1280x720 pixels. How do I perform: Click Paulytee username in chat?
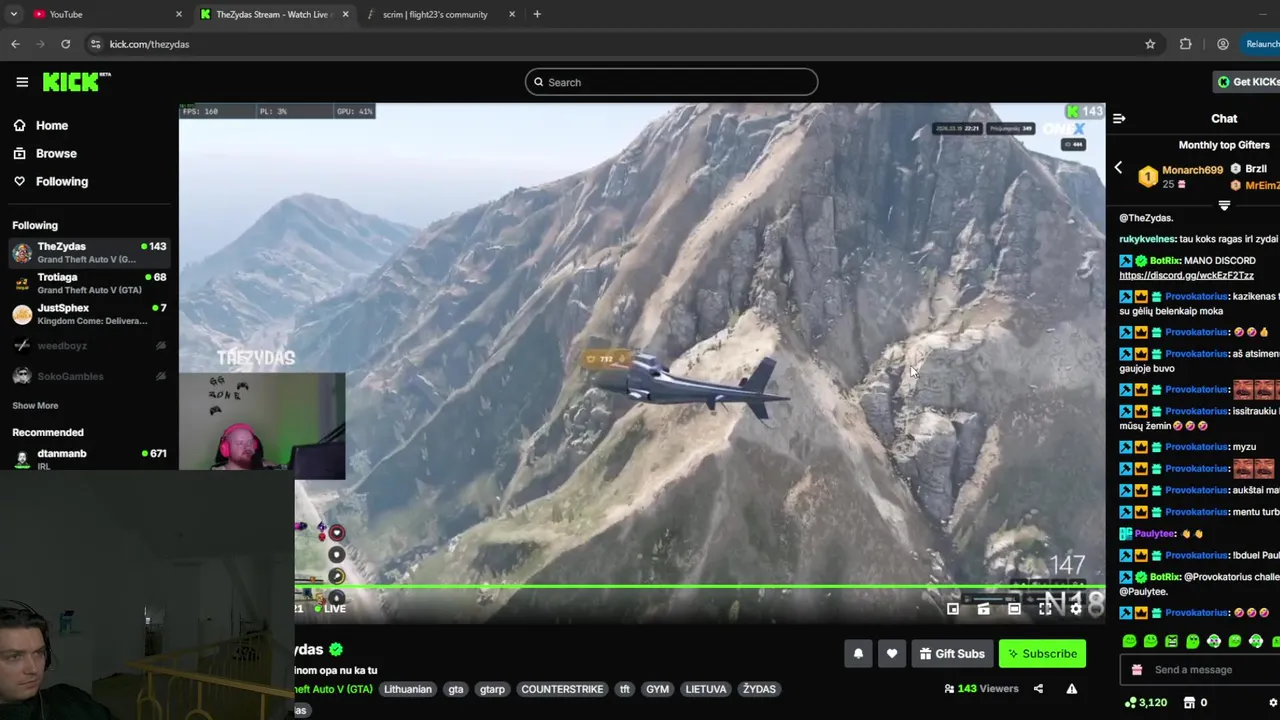tap(1155, 533)
